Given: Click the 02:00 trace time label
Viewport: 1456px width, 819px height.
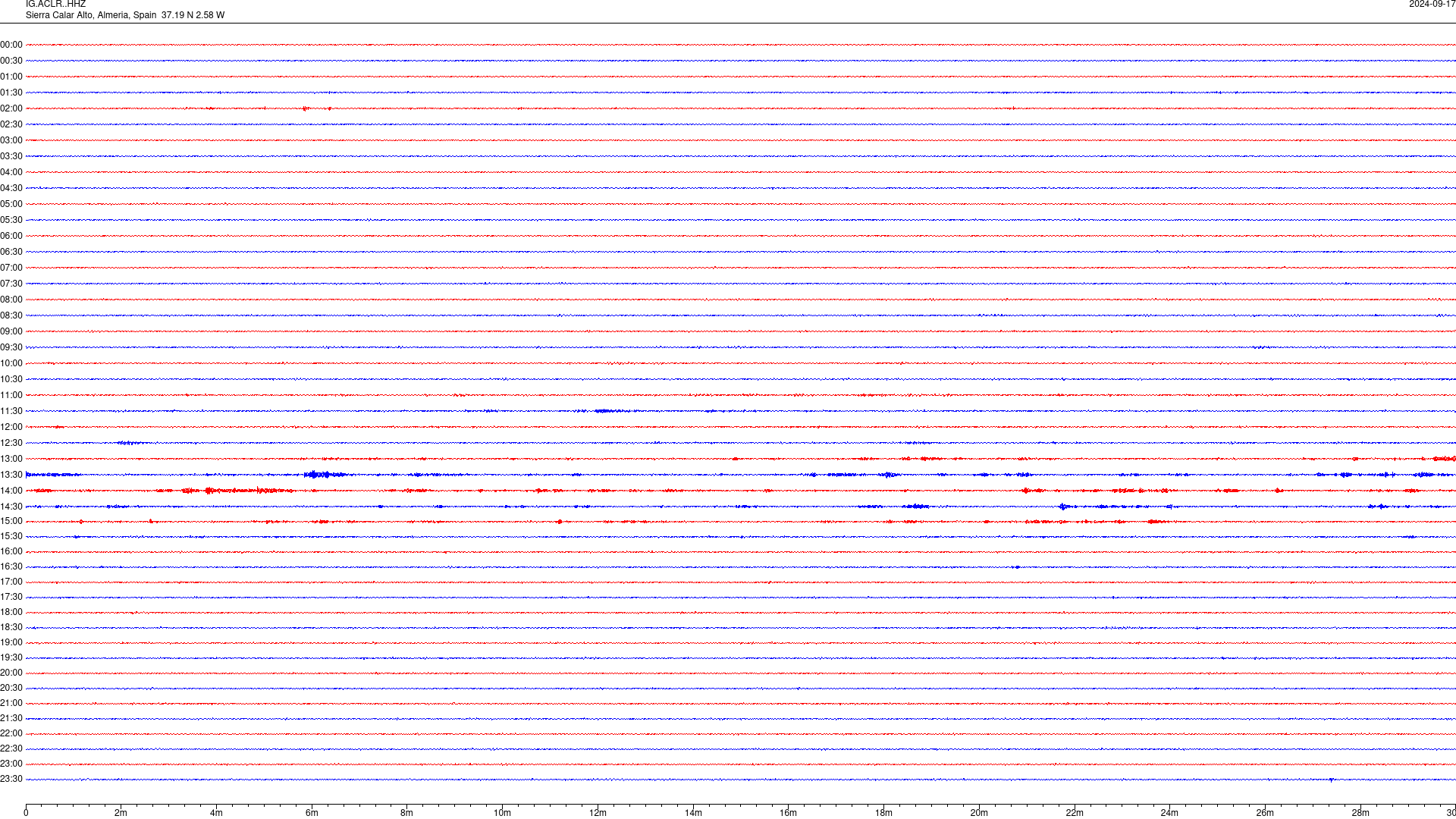Looking at the screenshot, I should pos(11,108).
